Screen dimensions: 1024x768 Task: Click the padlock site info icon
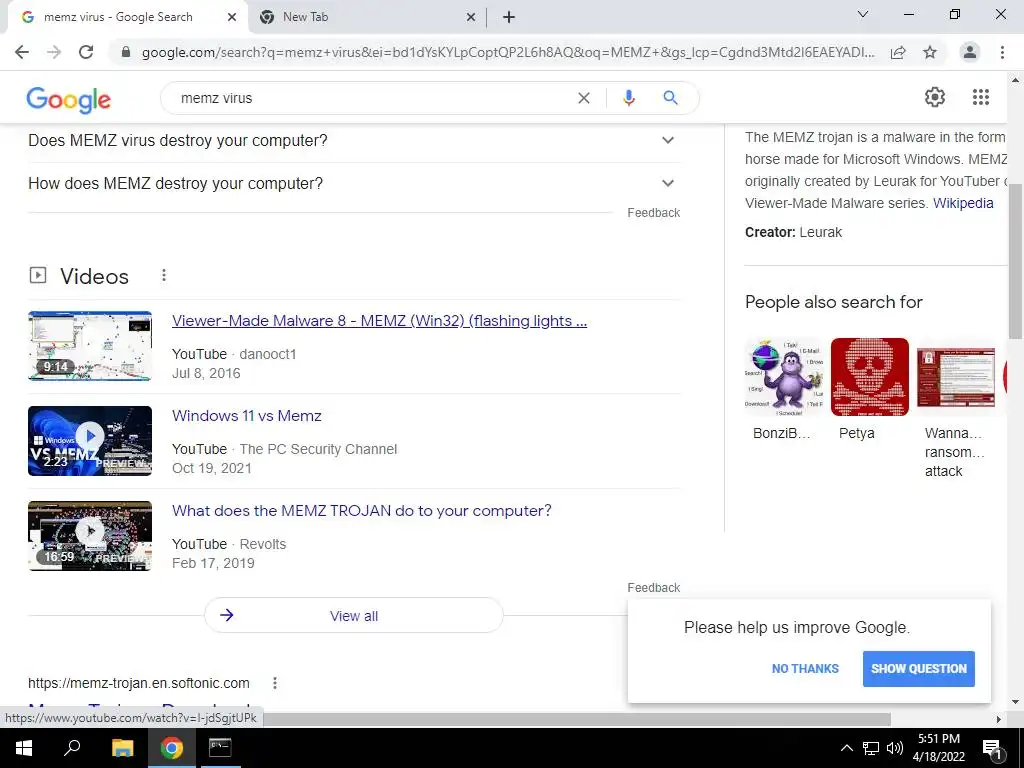[126, 52]
